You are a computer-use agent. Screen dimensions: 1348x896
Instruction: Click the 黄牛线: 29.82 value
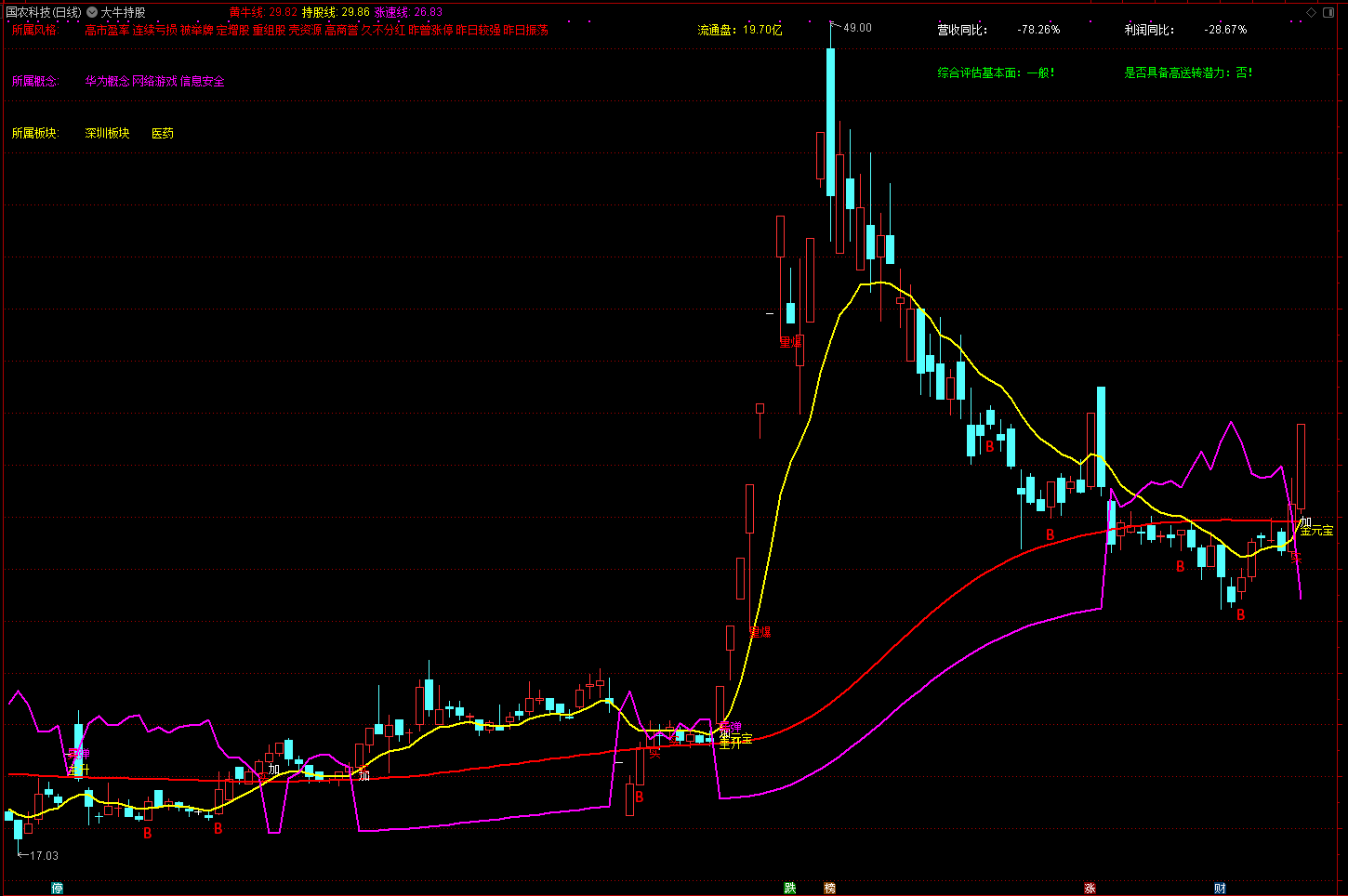coord(263,13)
